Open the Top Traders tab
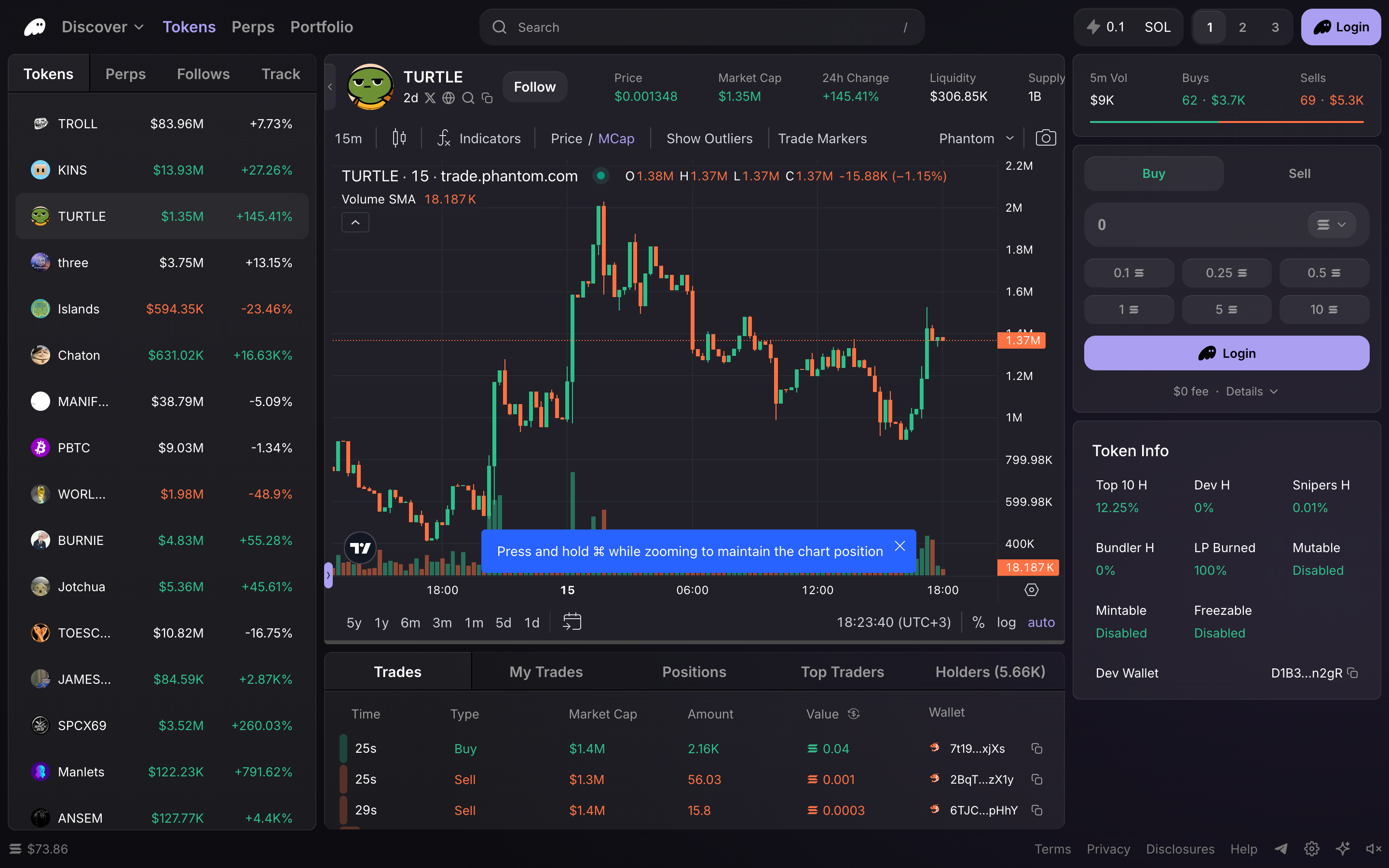This screenshot has height=868, width=1389. 842,672
